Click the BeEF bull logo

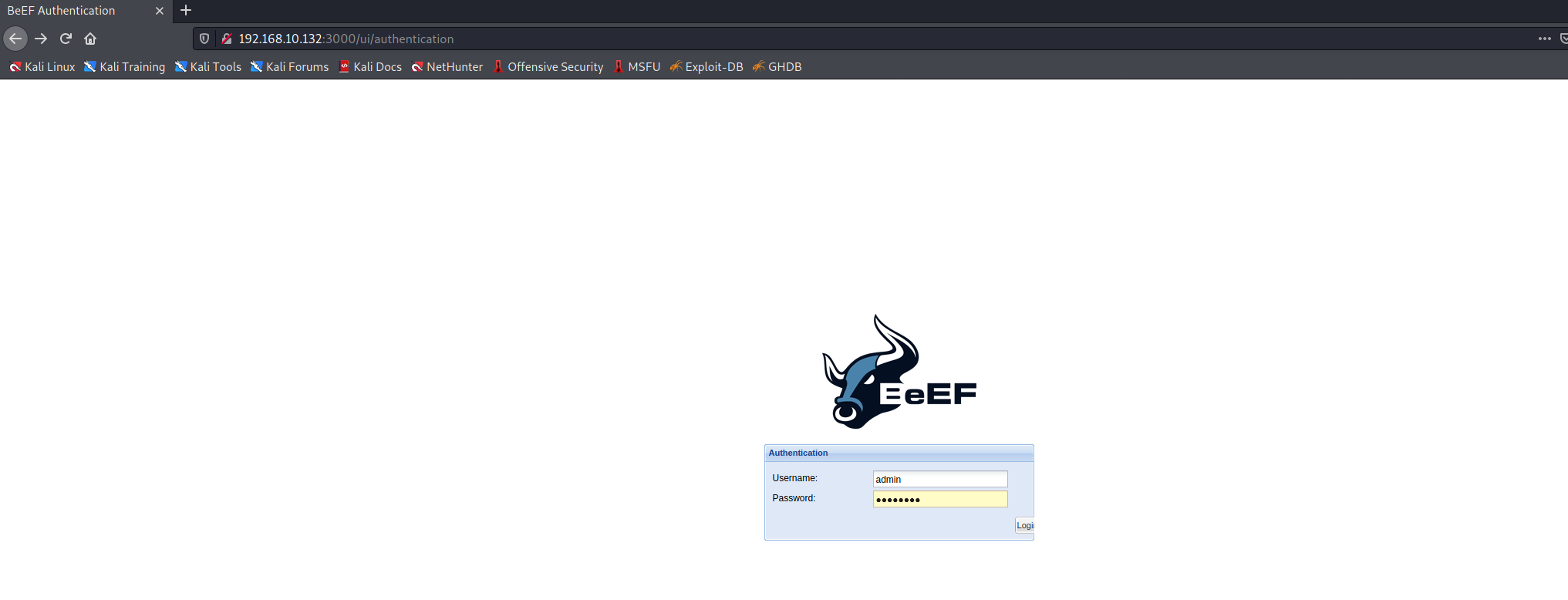click(x=899, y=372)
